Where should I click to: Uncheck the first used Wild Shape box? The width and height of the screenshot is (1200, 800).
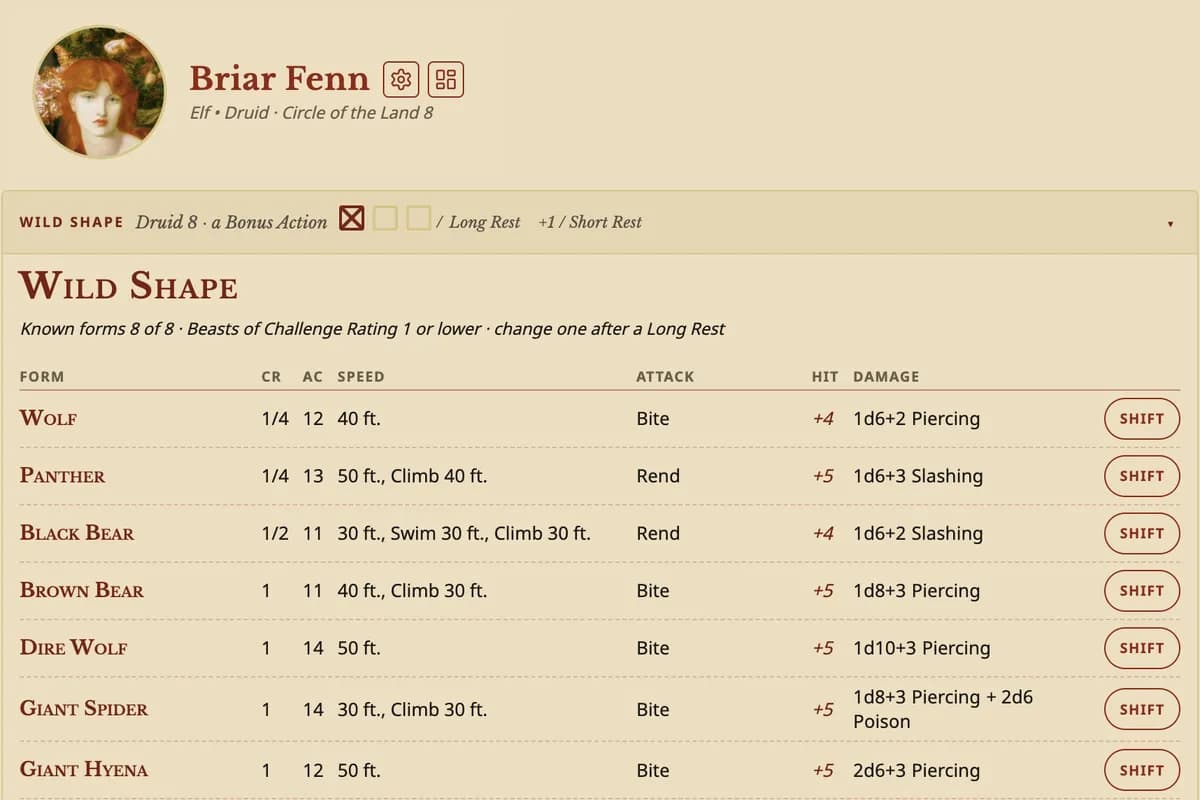(x=351, y=218)
